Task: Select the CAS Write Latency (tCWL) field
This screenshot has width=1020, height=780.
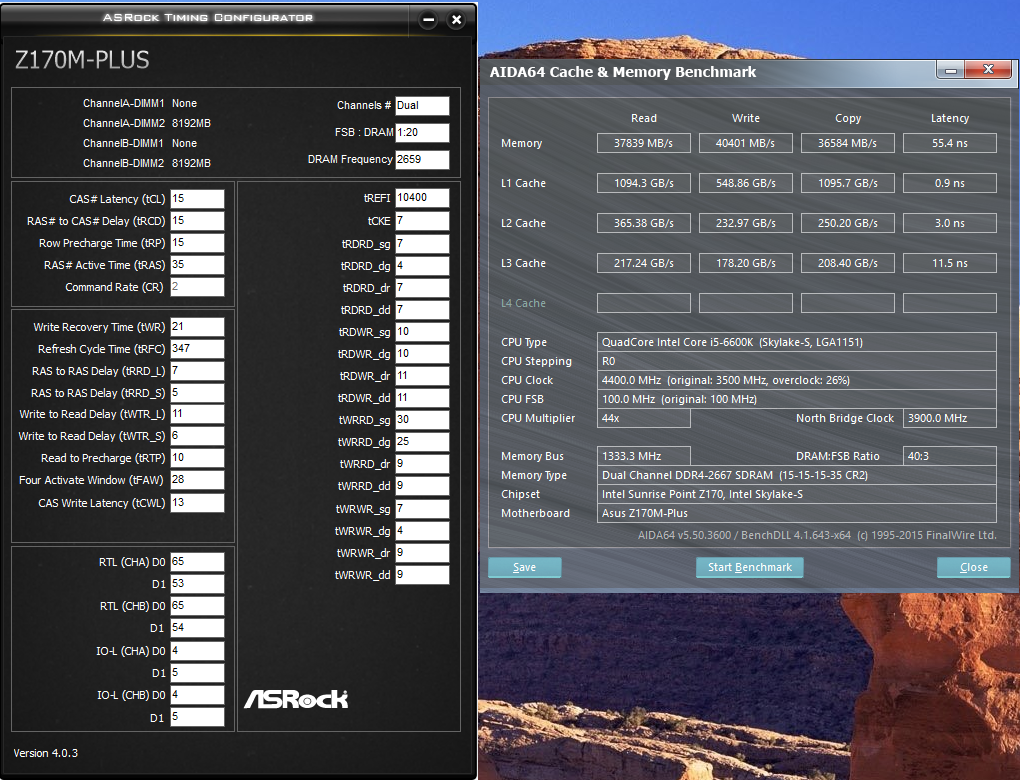Action: [x=197, y=503]
